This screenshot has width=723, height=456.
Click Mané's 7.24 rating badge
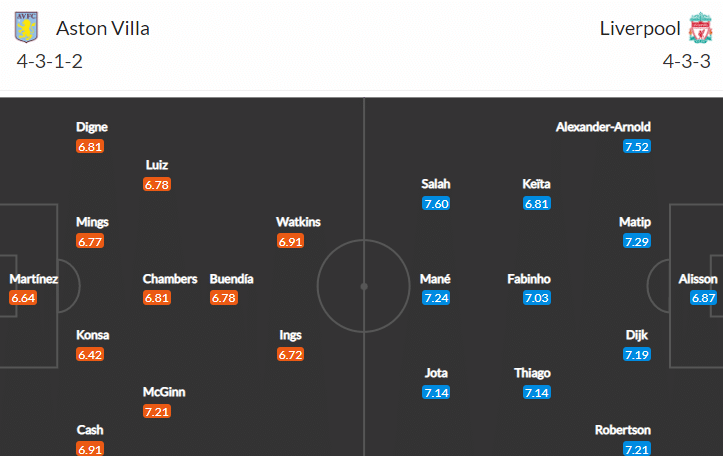[436, 298]
